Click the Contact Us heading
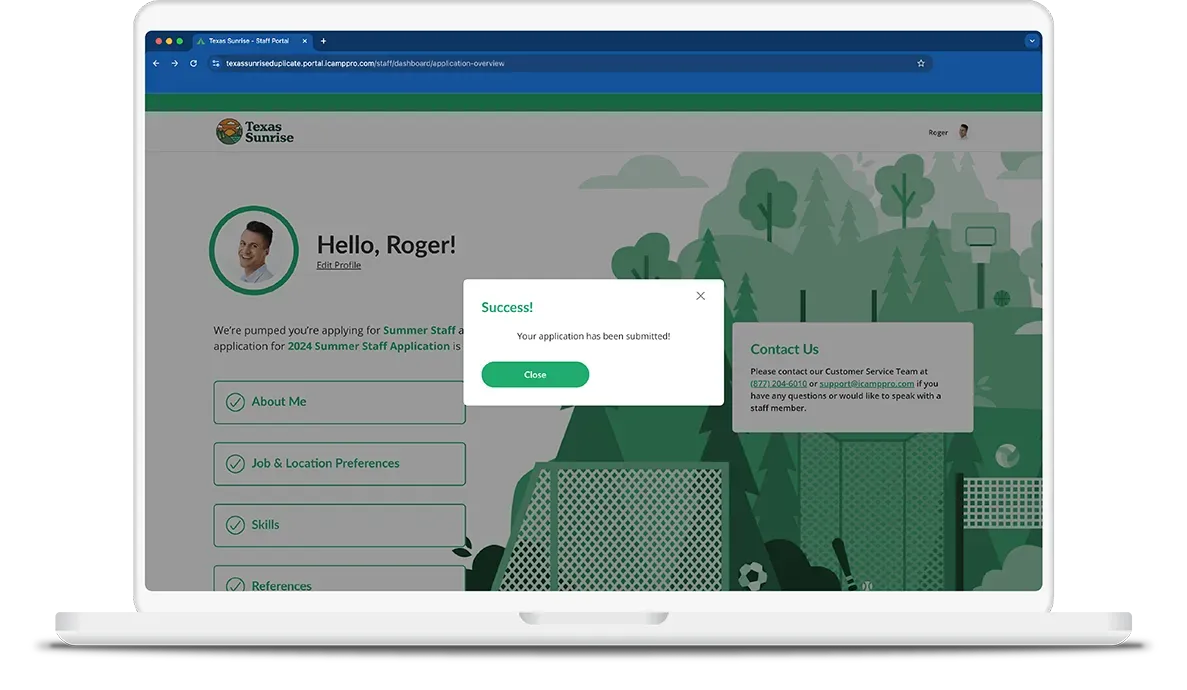 coord(784,349)
